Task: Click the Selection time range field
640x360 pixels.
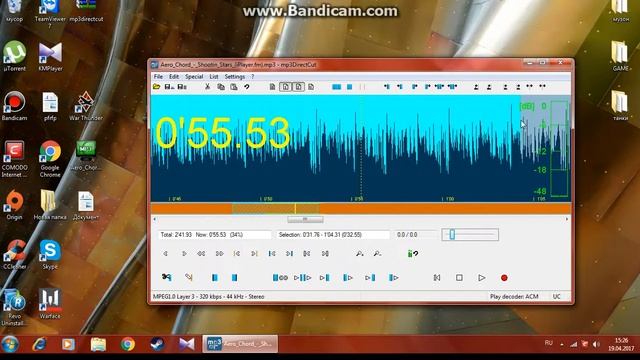Action: pos(333,235)
